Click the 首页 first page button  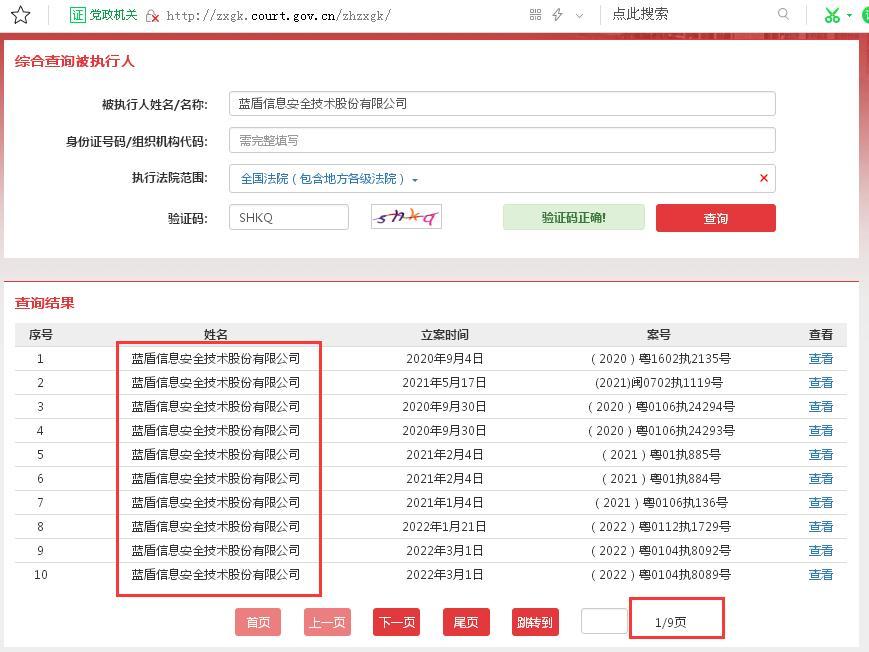point(258,622)
